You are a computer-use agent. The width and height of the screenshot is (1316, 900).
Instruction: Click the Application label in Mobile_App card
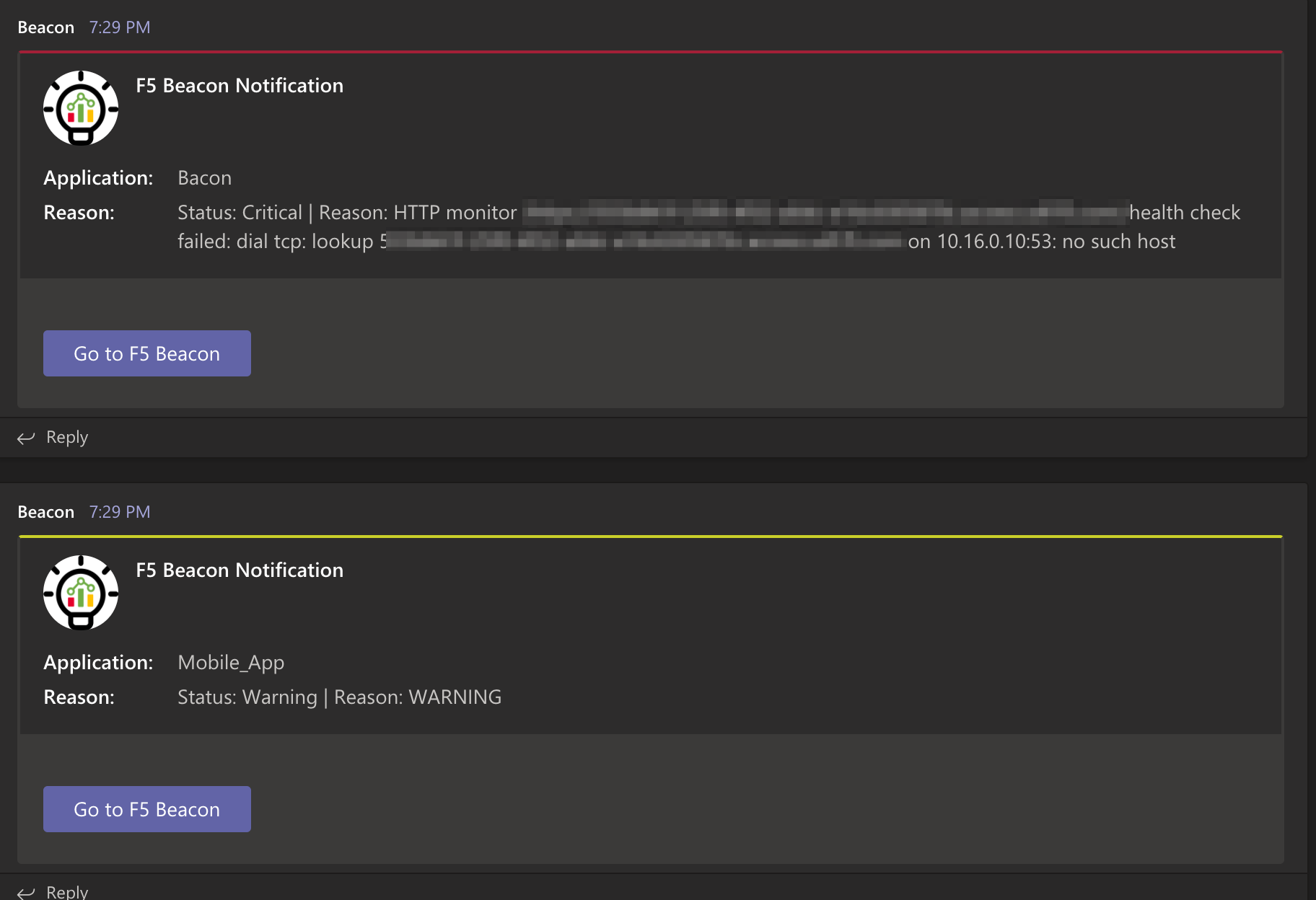(x=98, y=663)
